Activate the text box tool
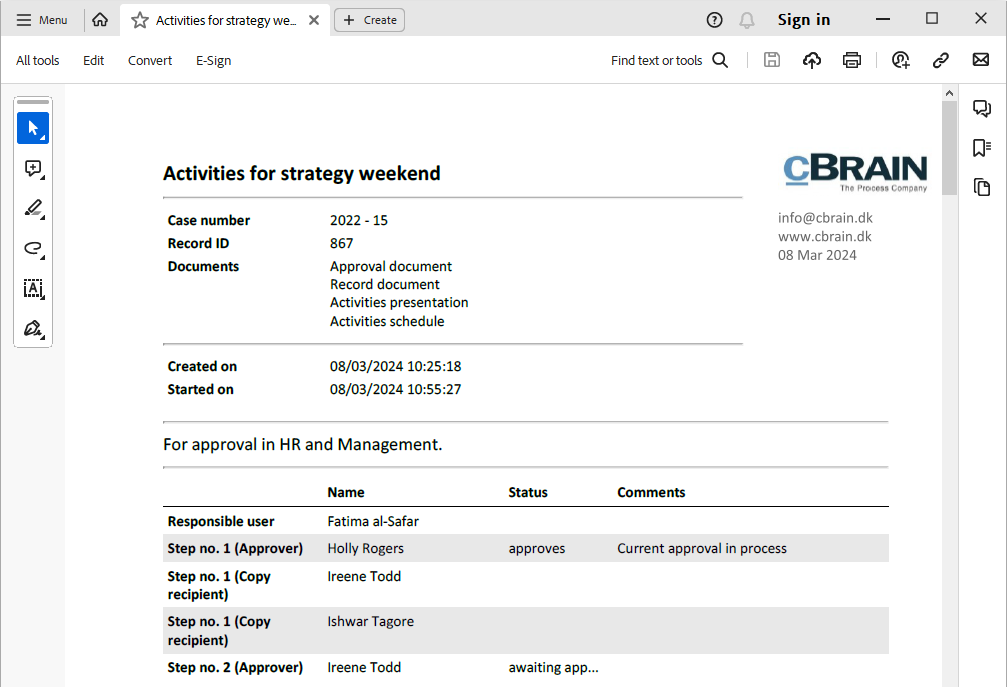 pyautogui.click(x=33, y=289)
